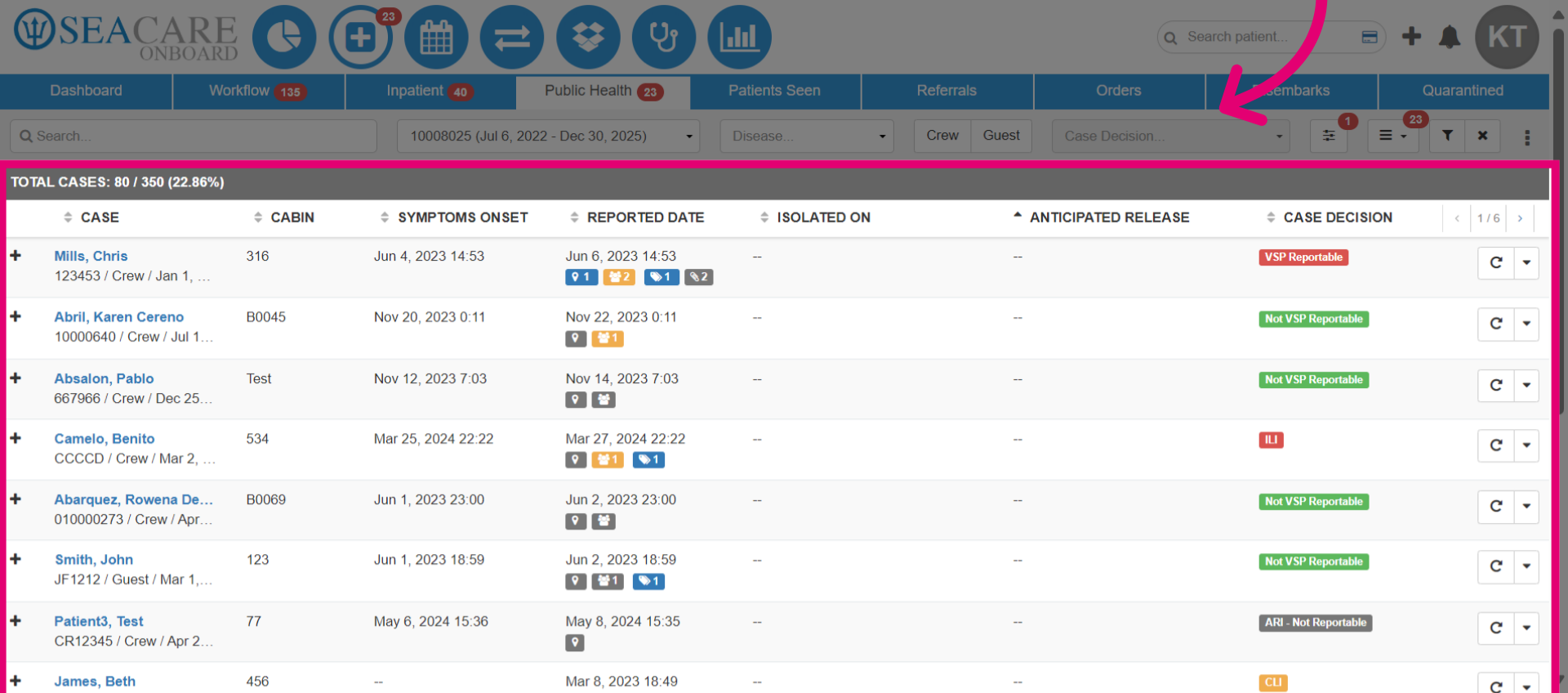
Task: Click the plus icon beside patient search
Action: click(1411, 36)
